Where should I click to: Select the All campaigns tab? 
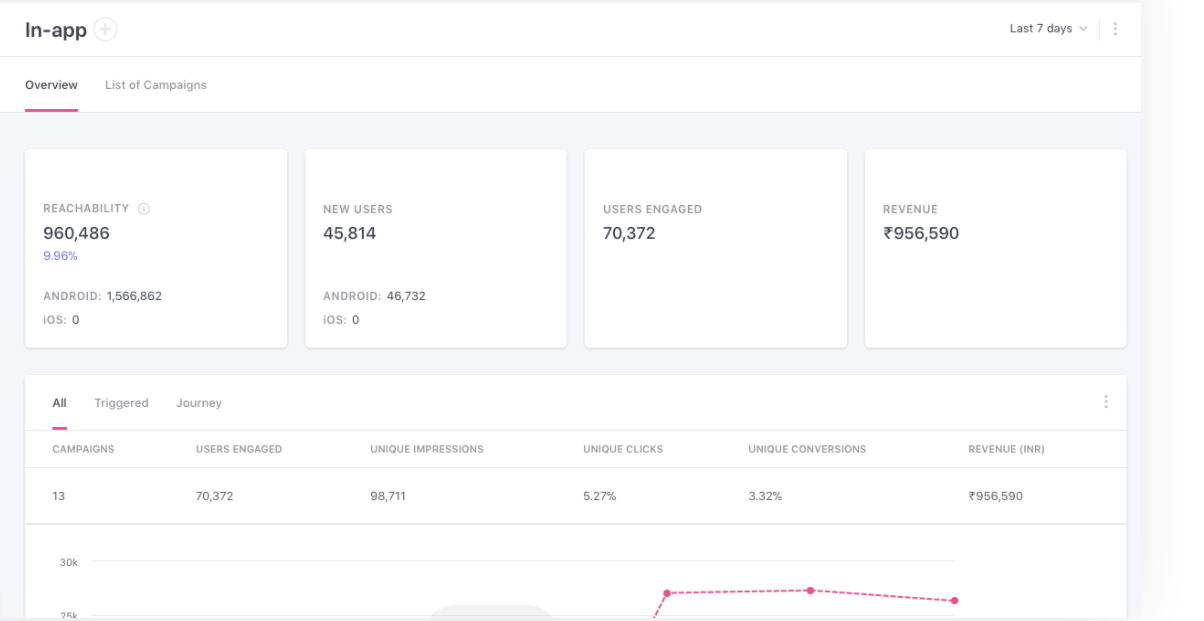59,403
